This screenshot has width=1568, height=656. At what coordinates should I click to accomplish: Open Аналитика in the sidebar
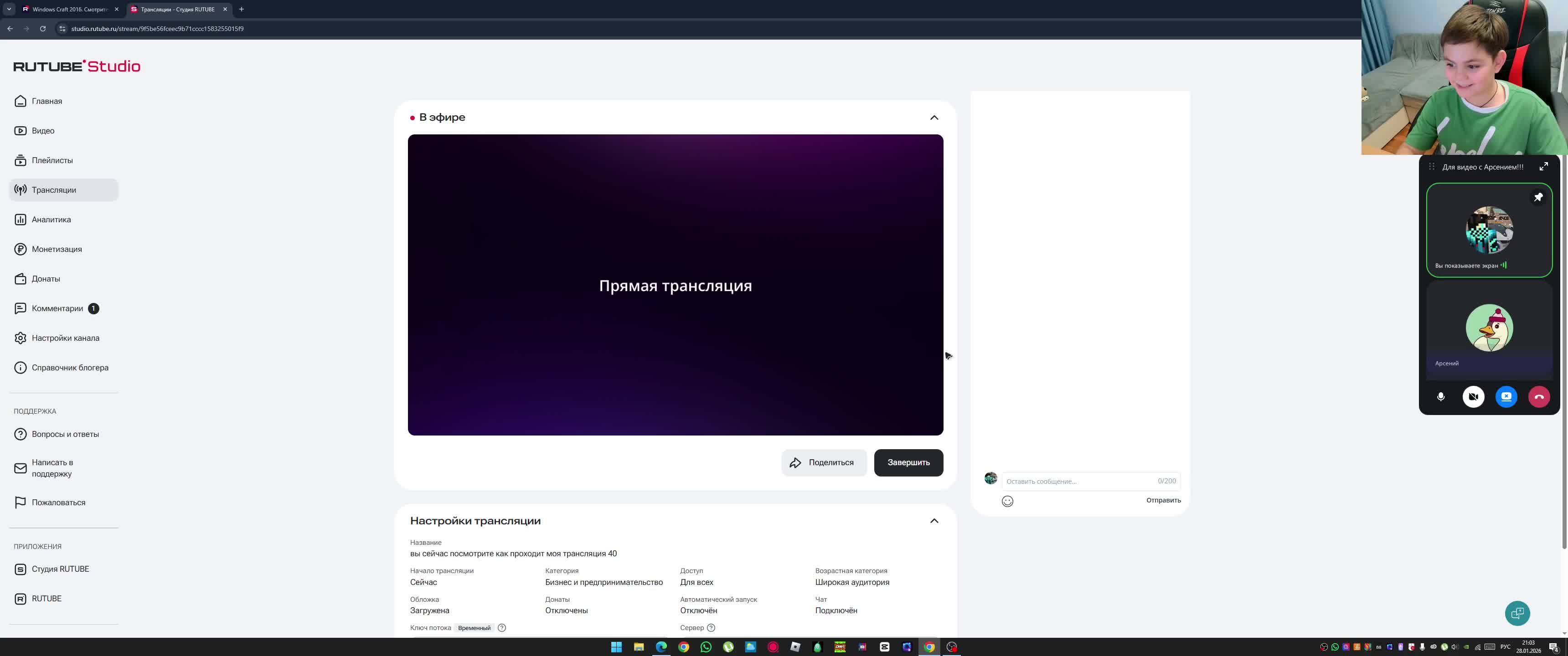coord(51,220)
